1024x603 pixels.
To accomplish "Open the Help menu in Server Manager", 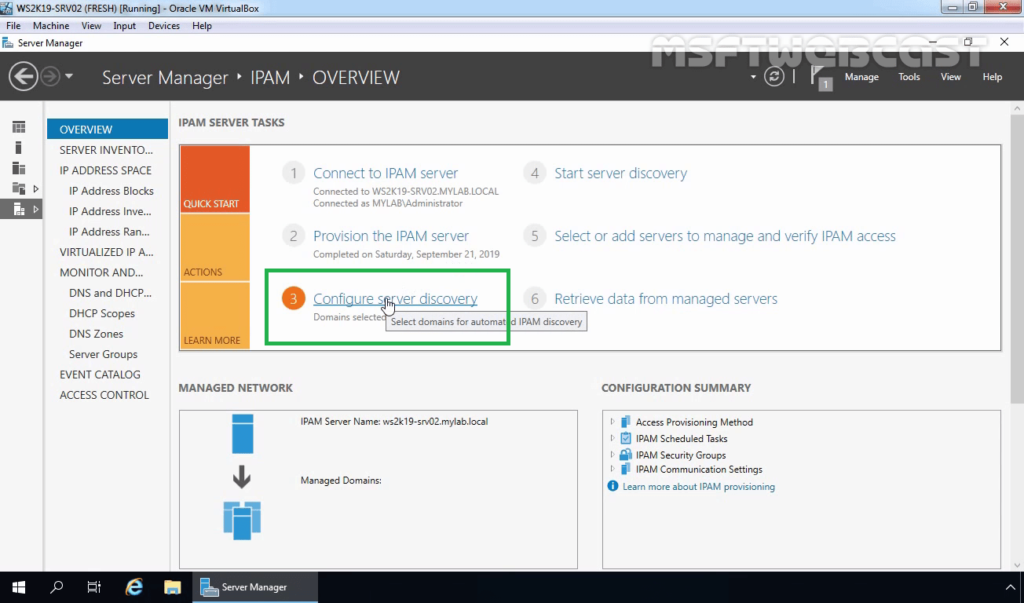I will pyautogui.click(x=992, y=77).
